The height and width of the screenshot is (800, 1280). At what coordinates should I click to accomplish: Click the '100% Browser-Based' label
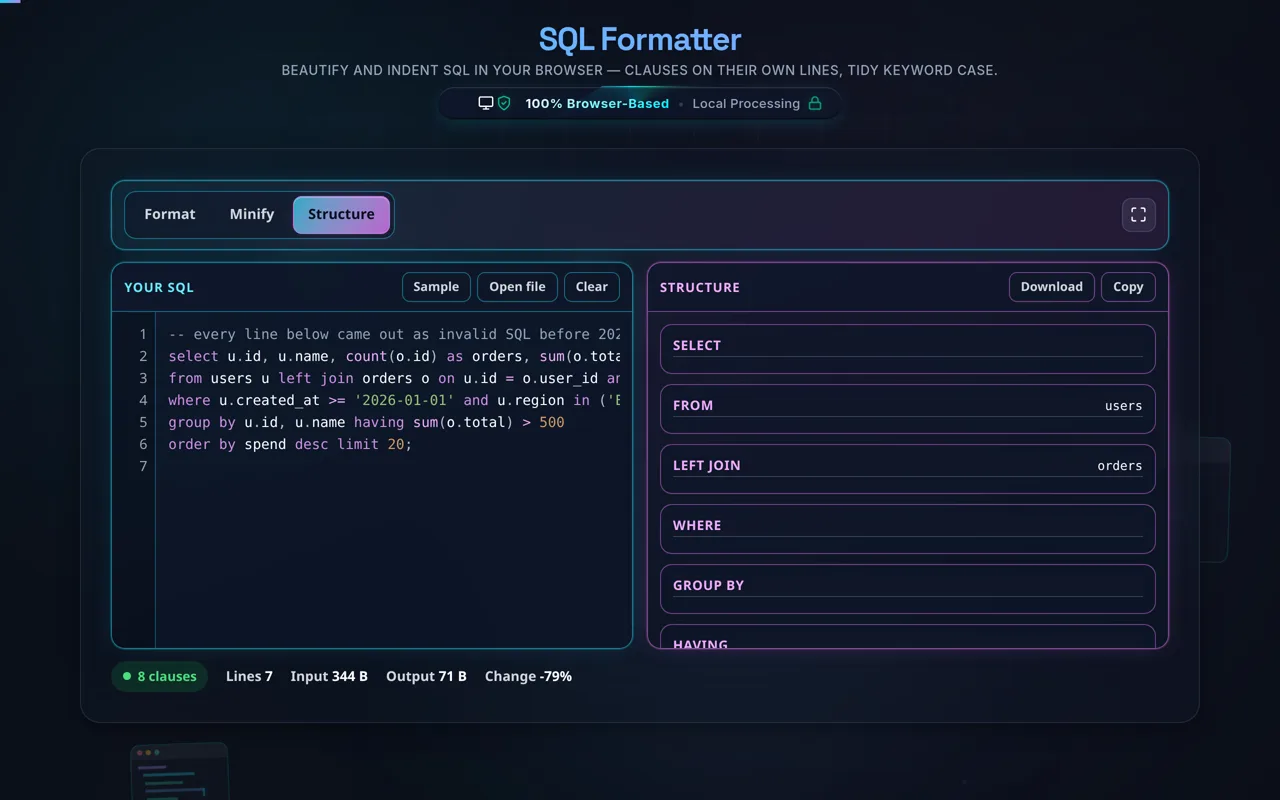coord(597,103)
